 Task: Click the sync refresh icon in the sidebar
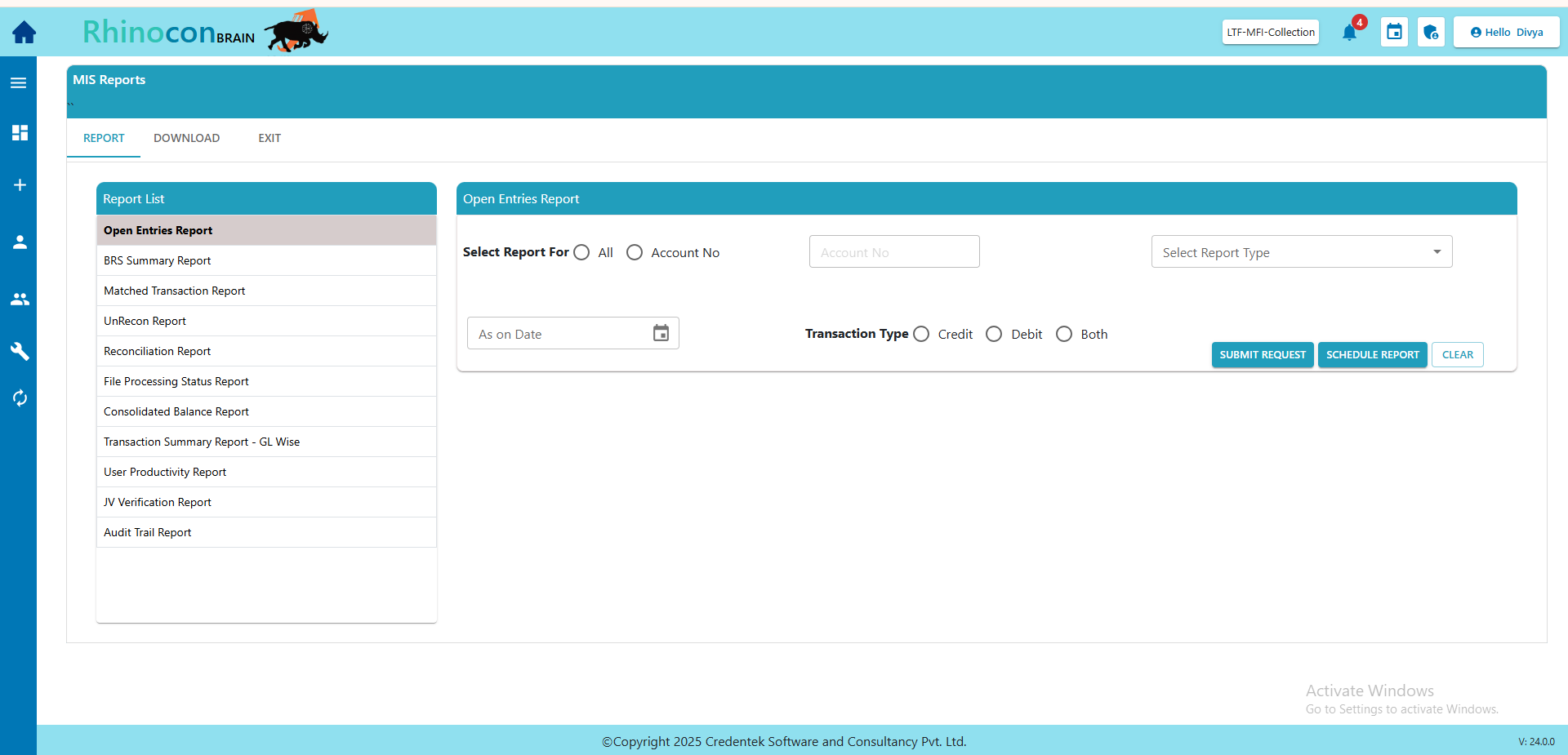20,398
